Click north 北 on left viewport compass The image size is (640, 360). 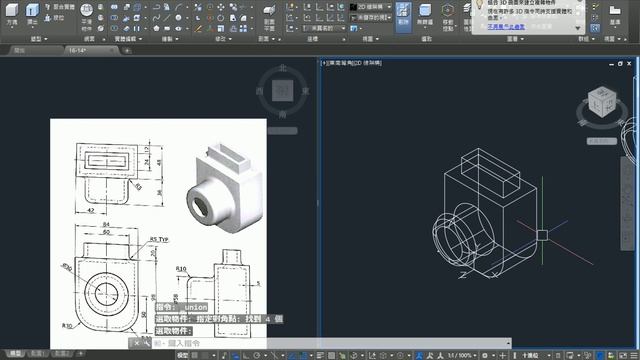282,68
